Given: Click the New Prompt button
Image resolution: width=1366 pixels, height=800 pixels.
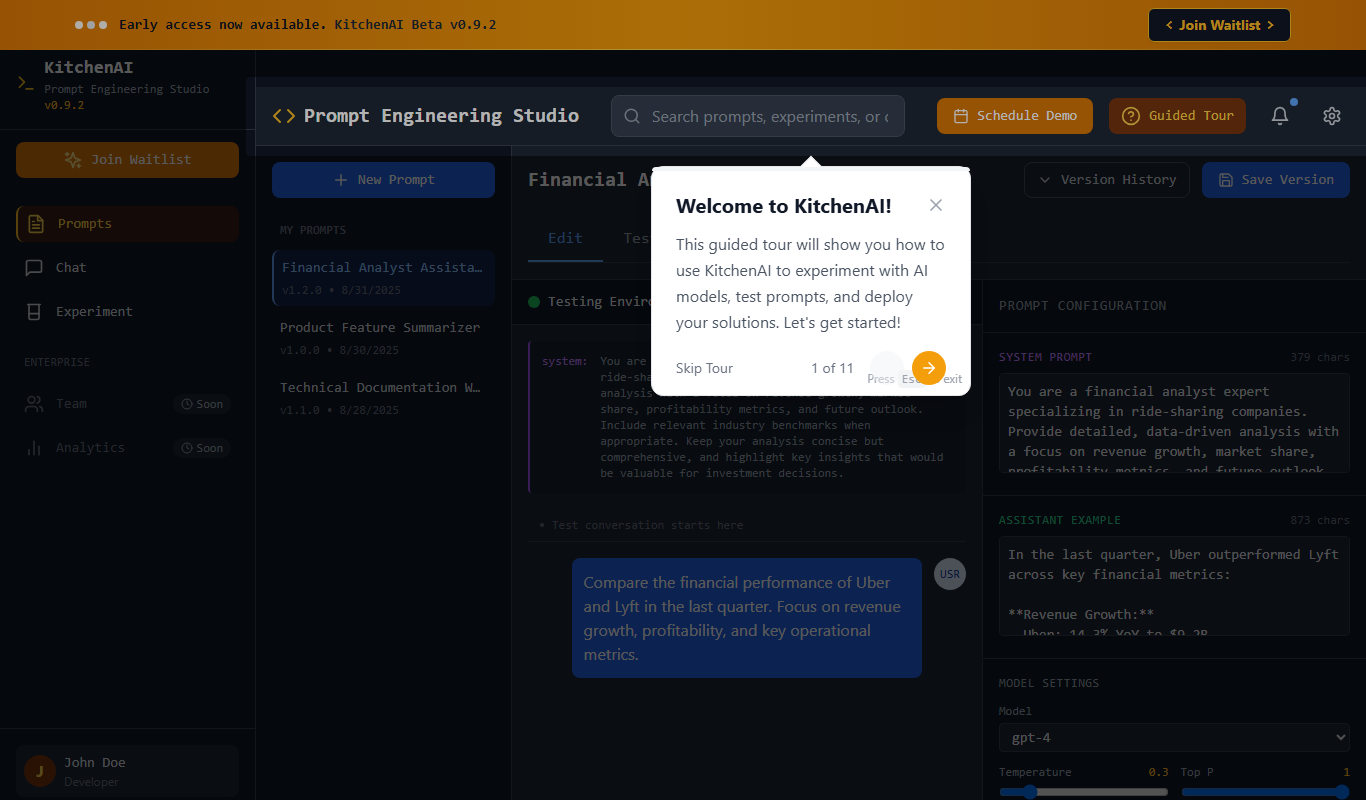Looking at the screenshot, I should click(x=383, y=180).
